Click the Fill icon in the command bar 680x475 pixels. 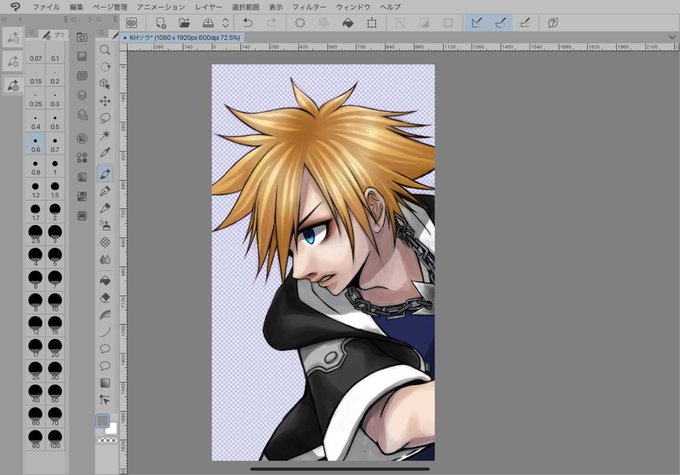coord(348,23)
